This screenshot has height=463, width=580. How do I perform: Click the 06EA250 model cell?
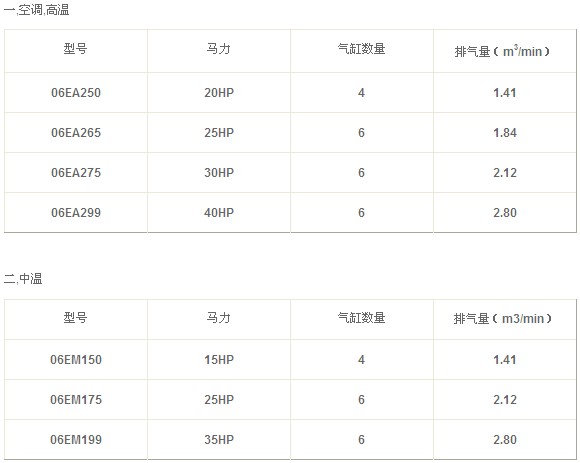click(x=76, y=92)
